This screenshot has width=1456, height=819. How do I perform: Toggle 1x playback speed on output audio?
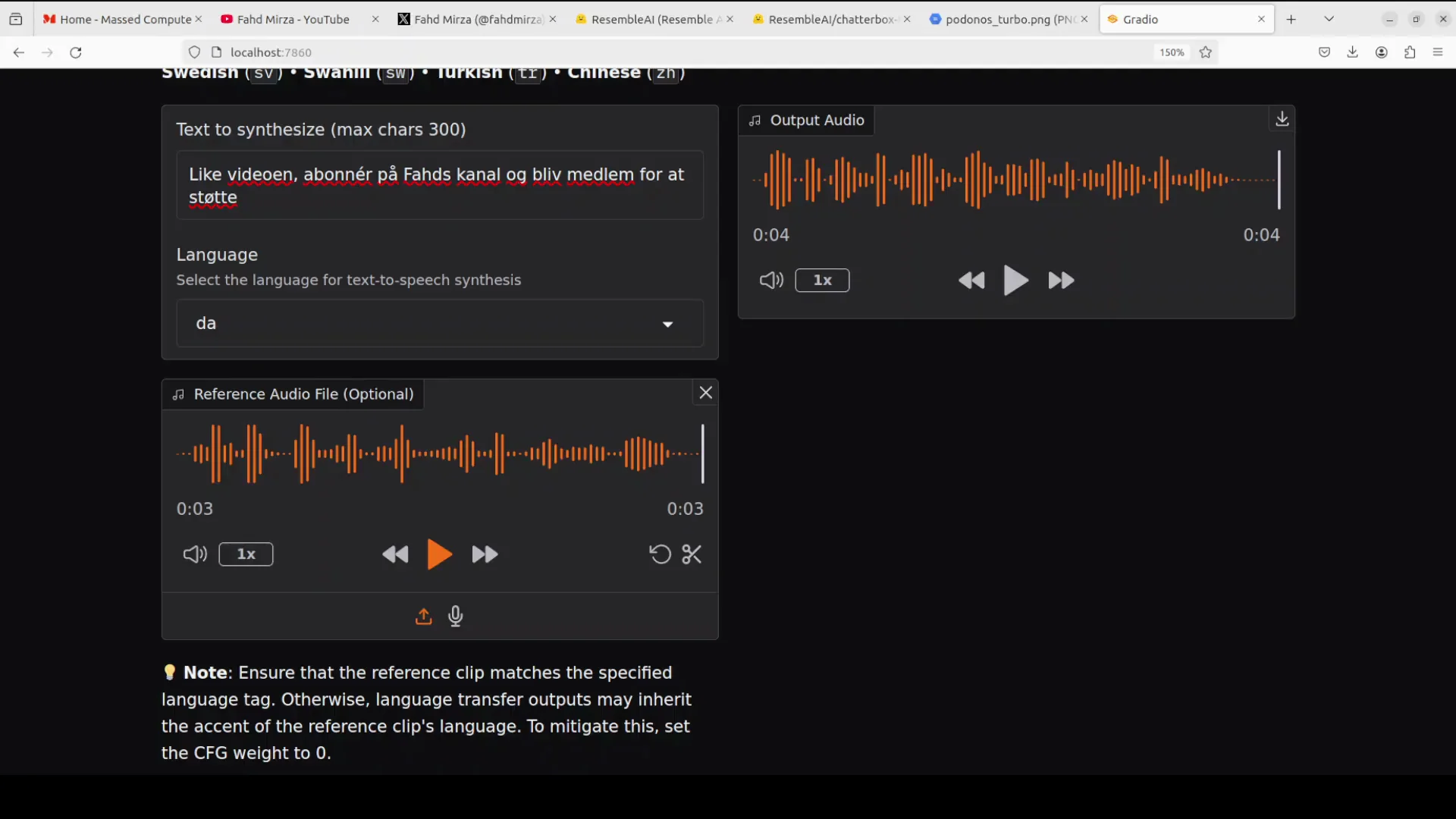tap(822, 280)
